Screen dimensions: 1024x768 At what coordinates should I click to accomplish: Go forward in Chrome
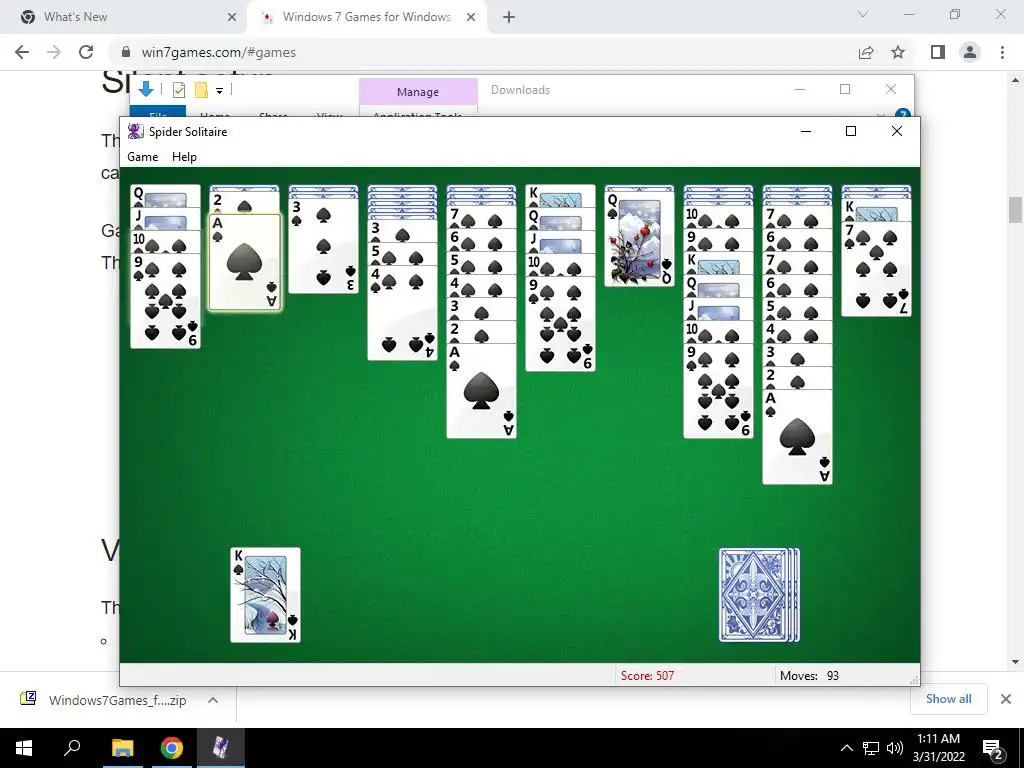point(54,52)
